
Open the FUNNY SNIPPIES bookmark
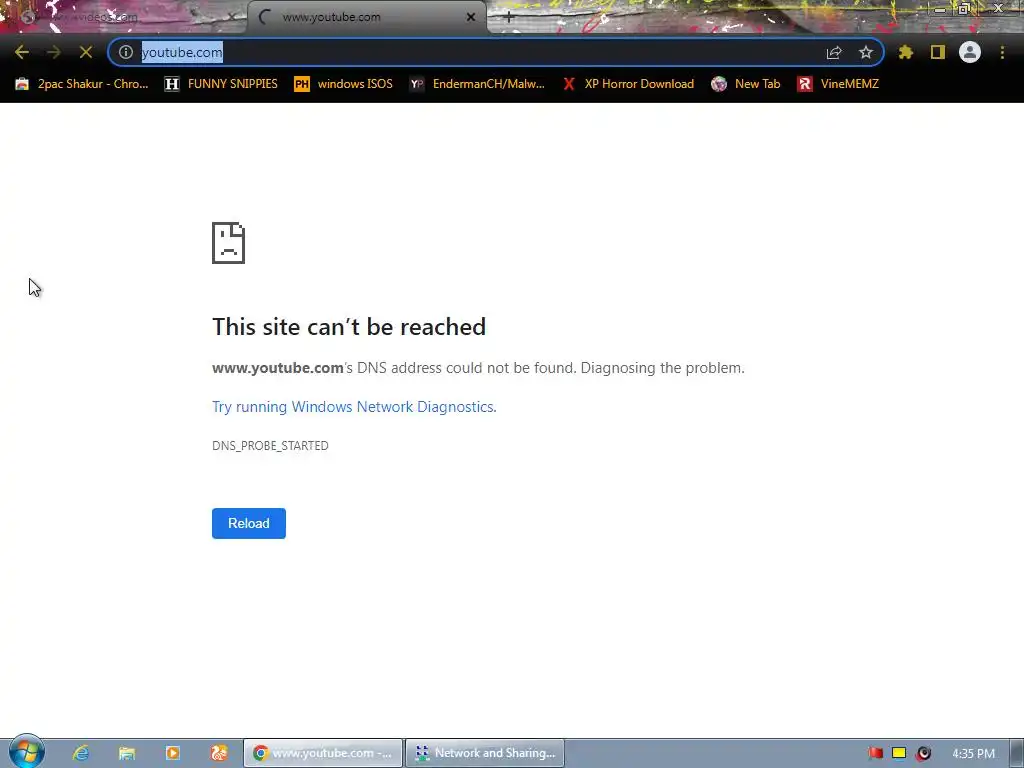[221, 84]
